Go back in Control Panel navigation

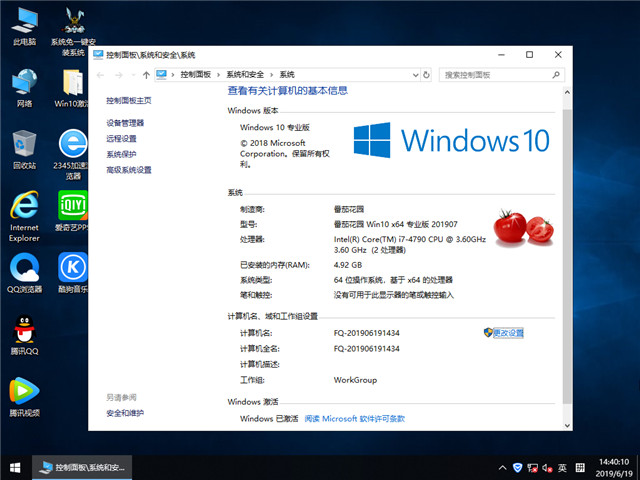coord(100,75)
